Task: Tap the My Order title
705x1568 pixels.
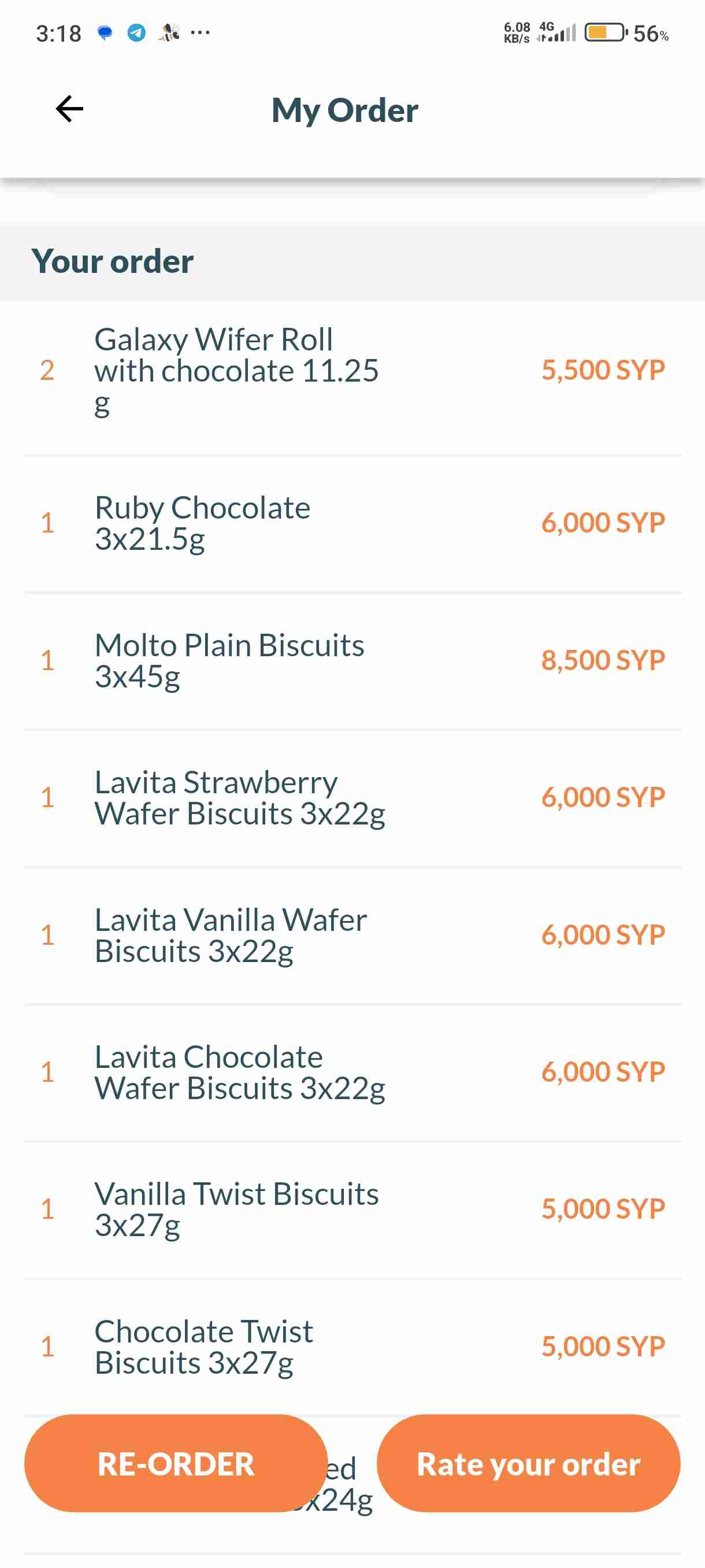Action: click(x=345, y=110)
